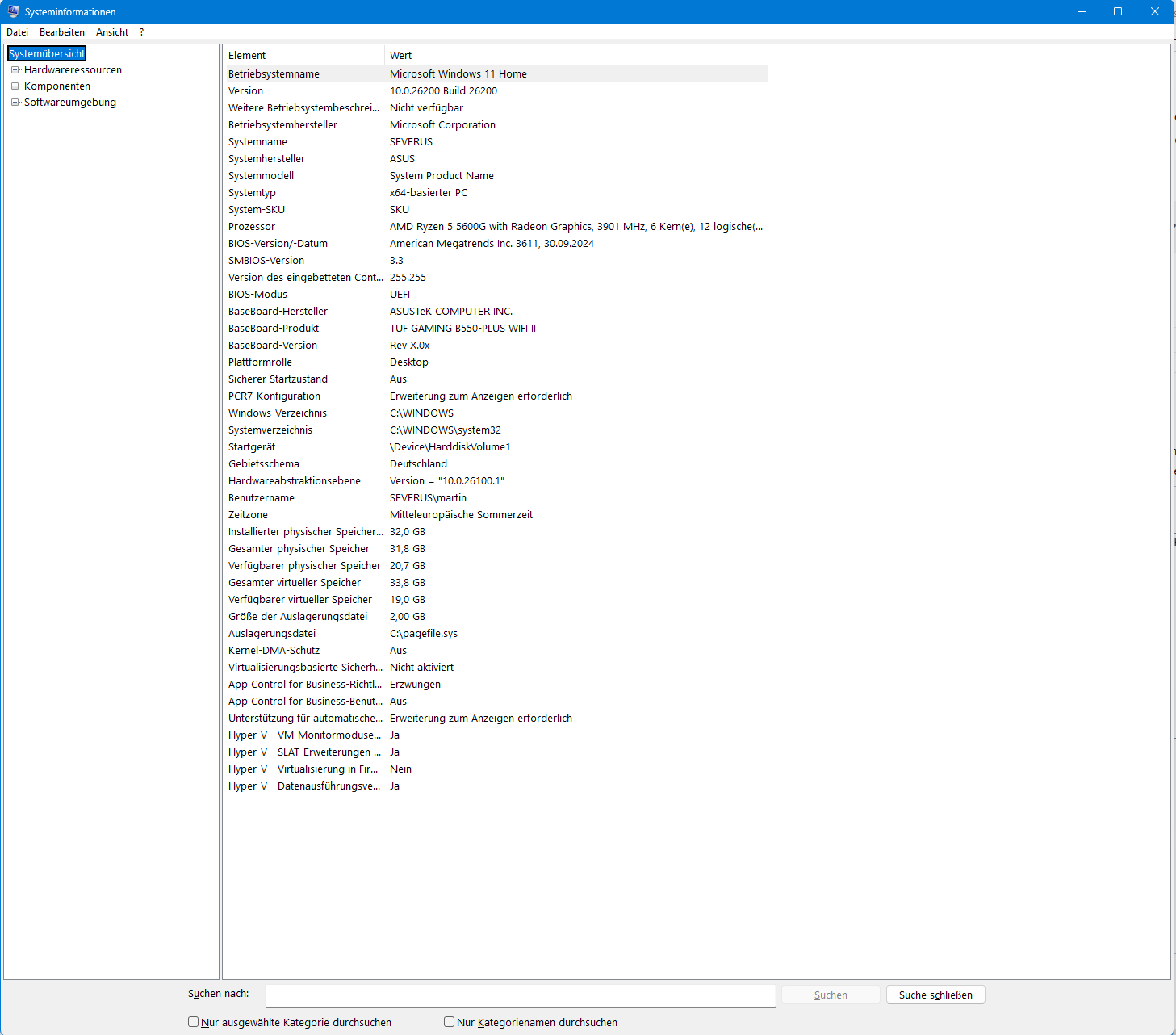
Task: Select the Plattformrolle row
Action: coord(496,362)
